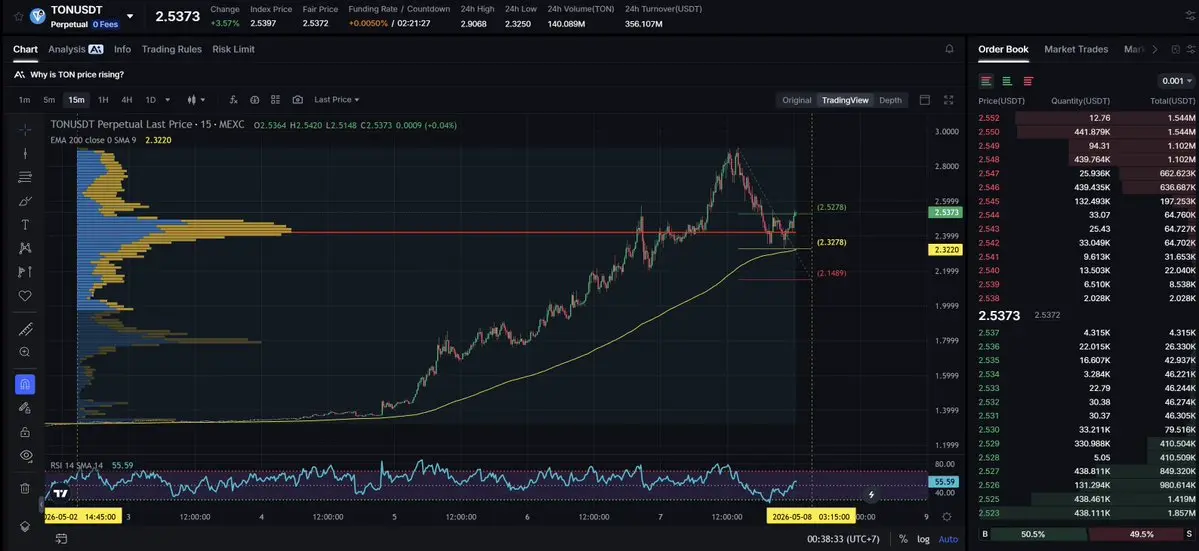Select the 1m timeframe
Viewport: 1199px width, 551px height.
pyautogui.click(x=24, y=99)
